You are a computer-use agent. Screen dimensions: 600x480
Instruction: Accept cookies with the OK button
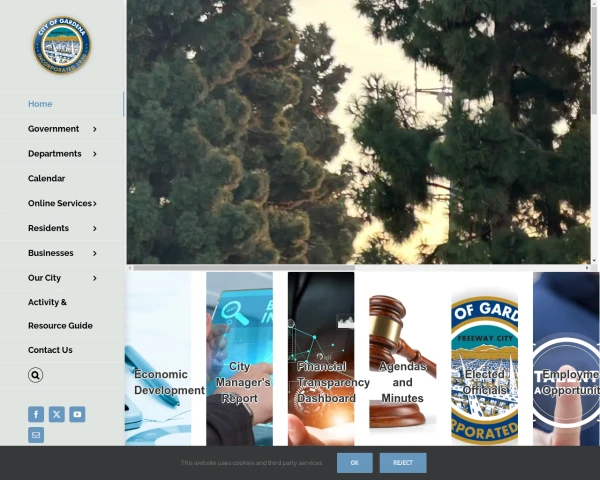(355, 463)
